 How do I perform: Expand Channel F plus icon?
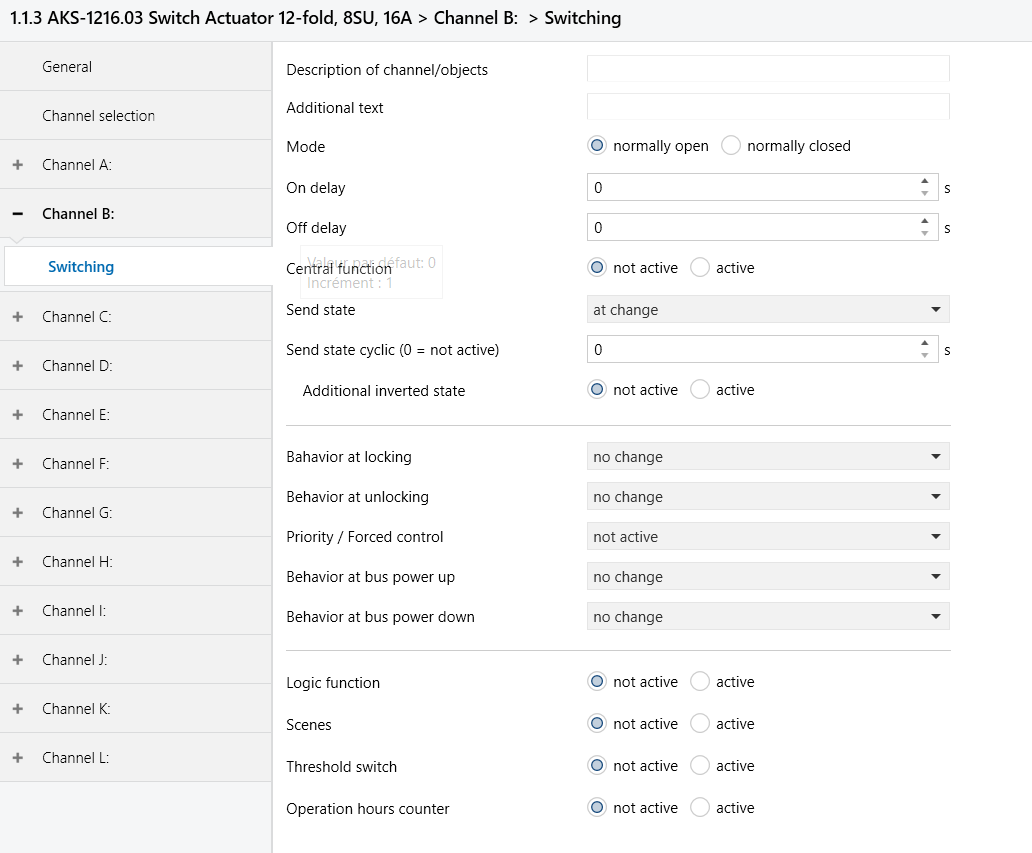[x=18, y=464]
